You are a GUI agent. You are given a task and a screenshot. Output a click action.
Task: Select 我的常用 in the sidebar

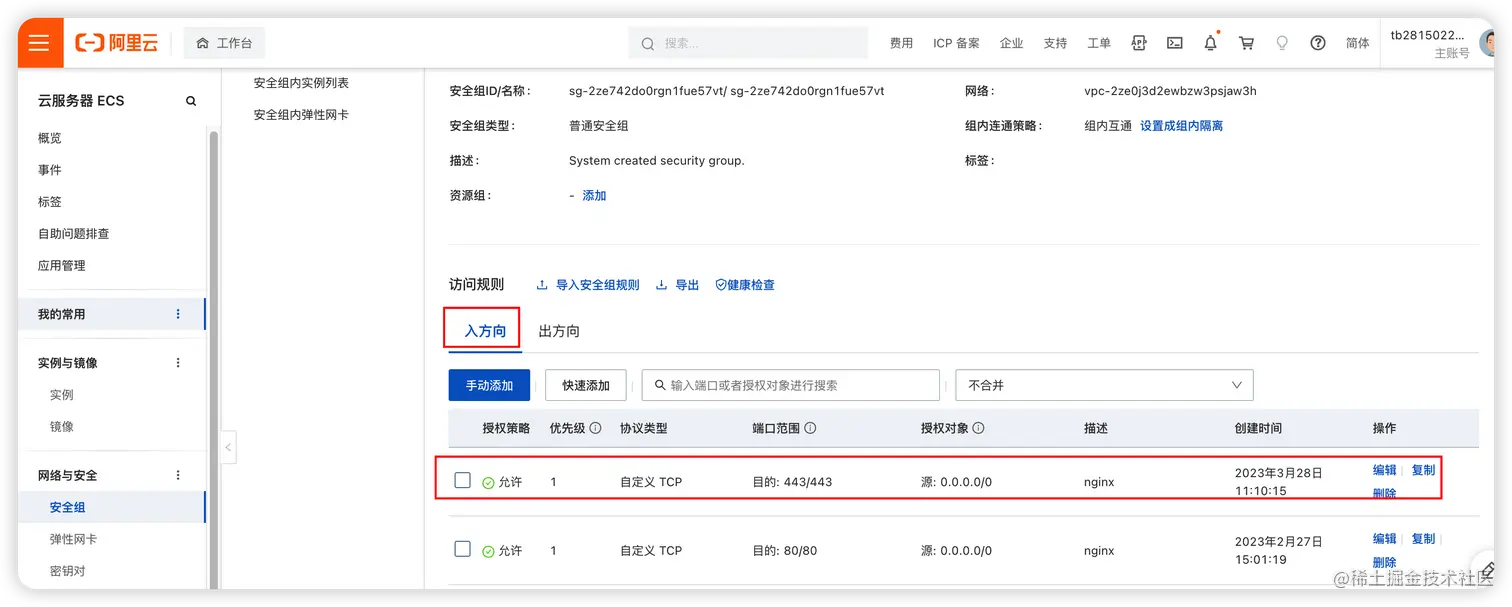tap(111, 314)
